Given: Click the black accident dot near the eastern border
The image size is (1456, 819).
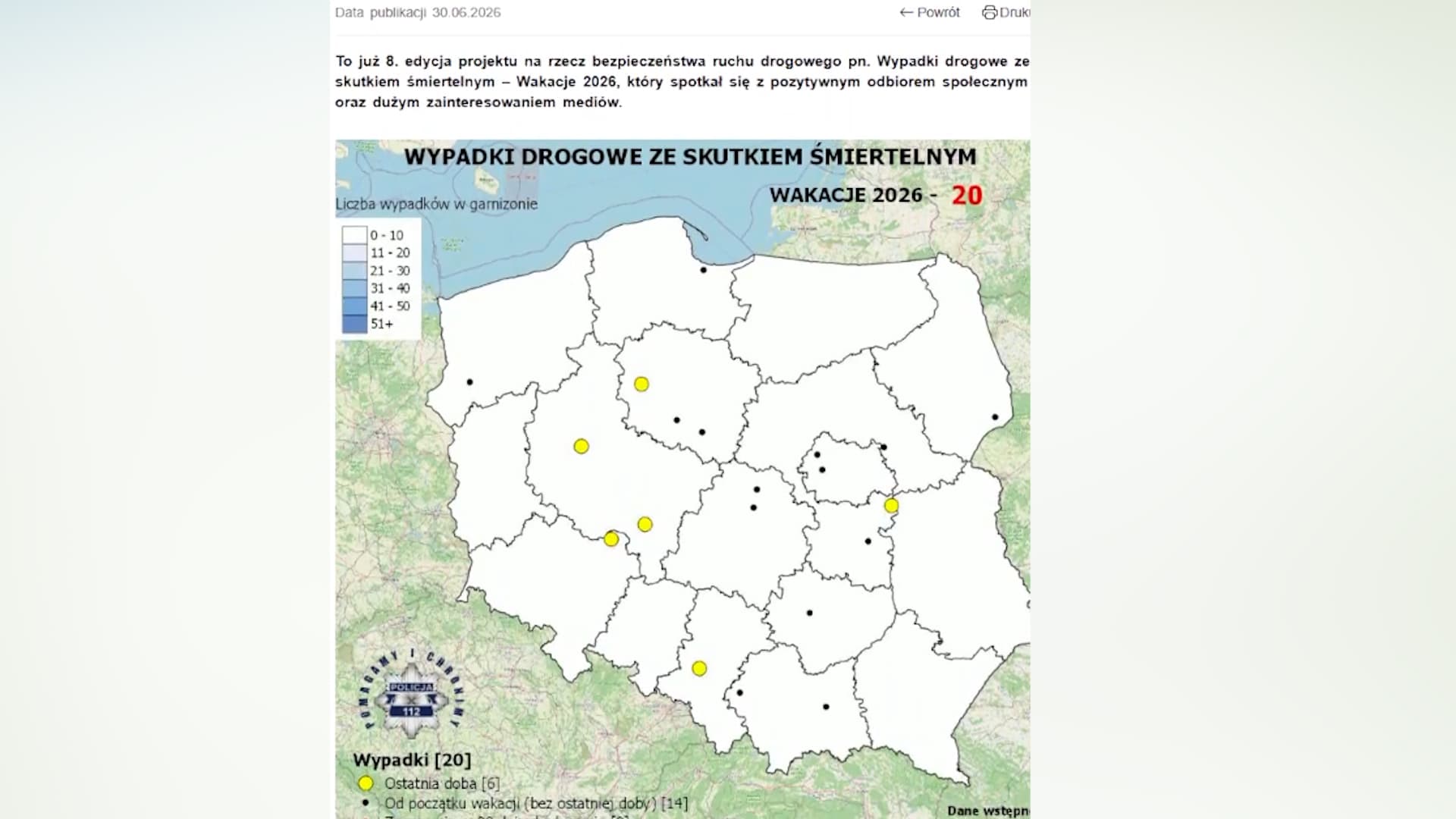Looking at the screenshot, I should (x=995, y=417).
